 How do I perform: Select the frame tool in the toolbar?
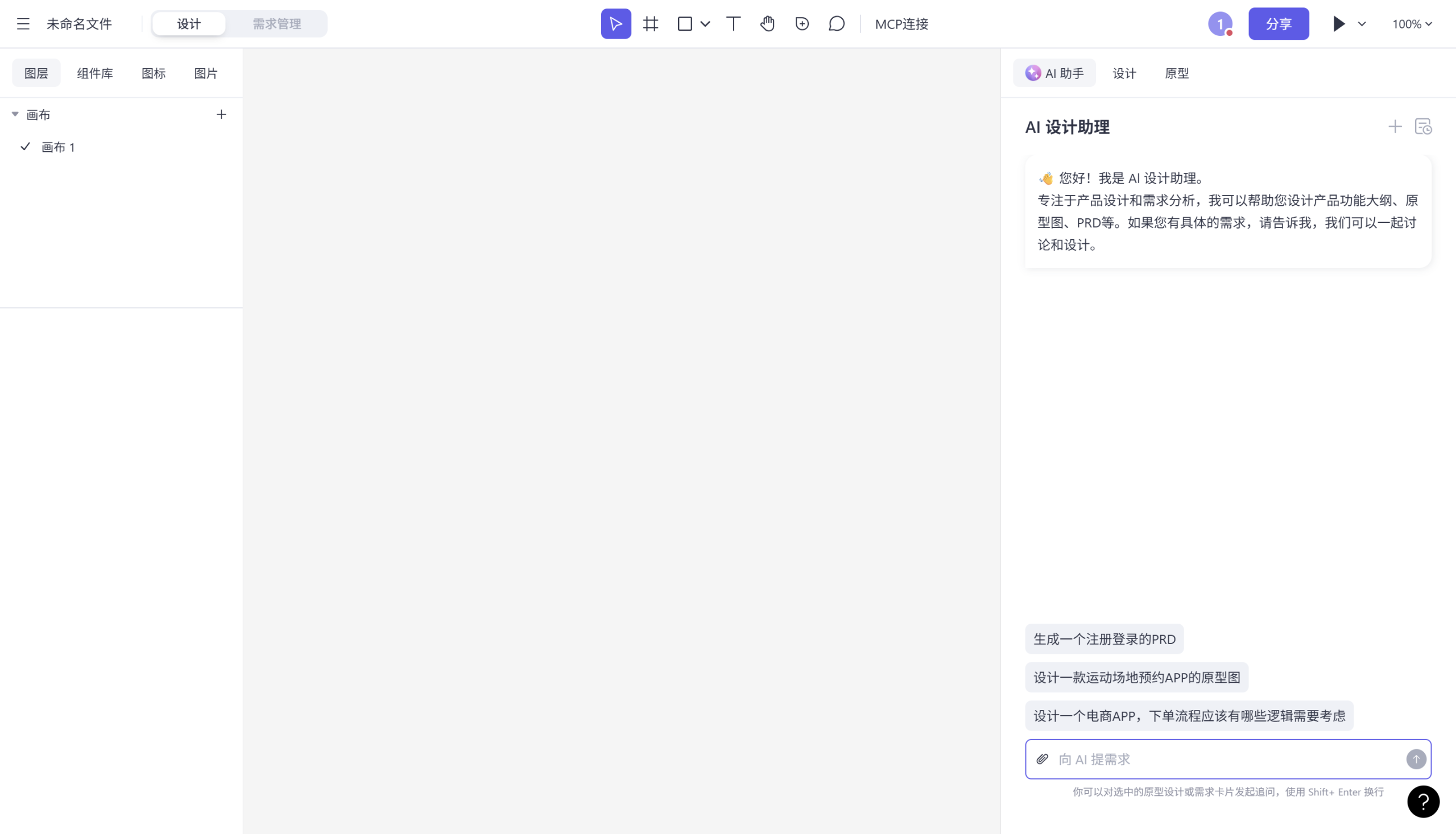pos(650,23)
